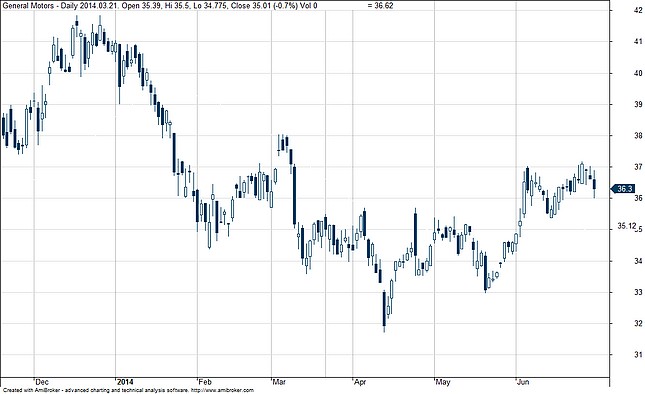Click the 'Created with AmiBroker' footer text
645x394 pixels.
coord(30,390)
